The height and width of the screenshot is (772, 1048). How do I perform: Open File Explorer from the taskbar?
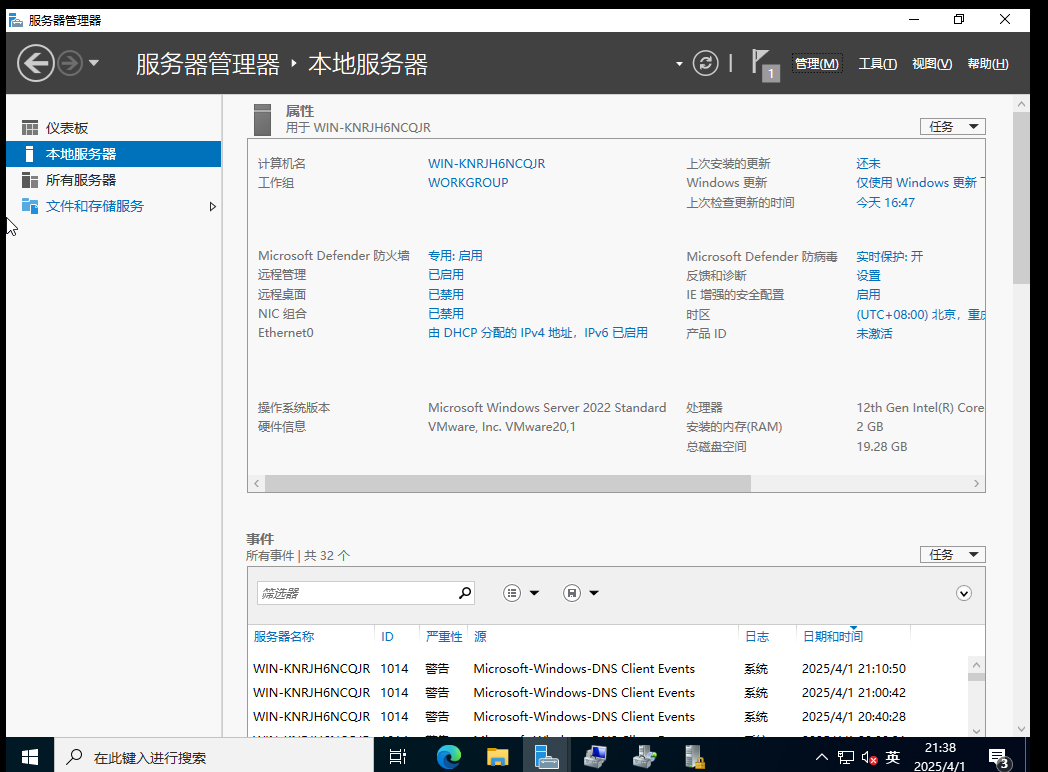point(497,757)
